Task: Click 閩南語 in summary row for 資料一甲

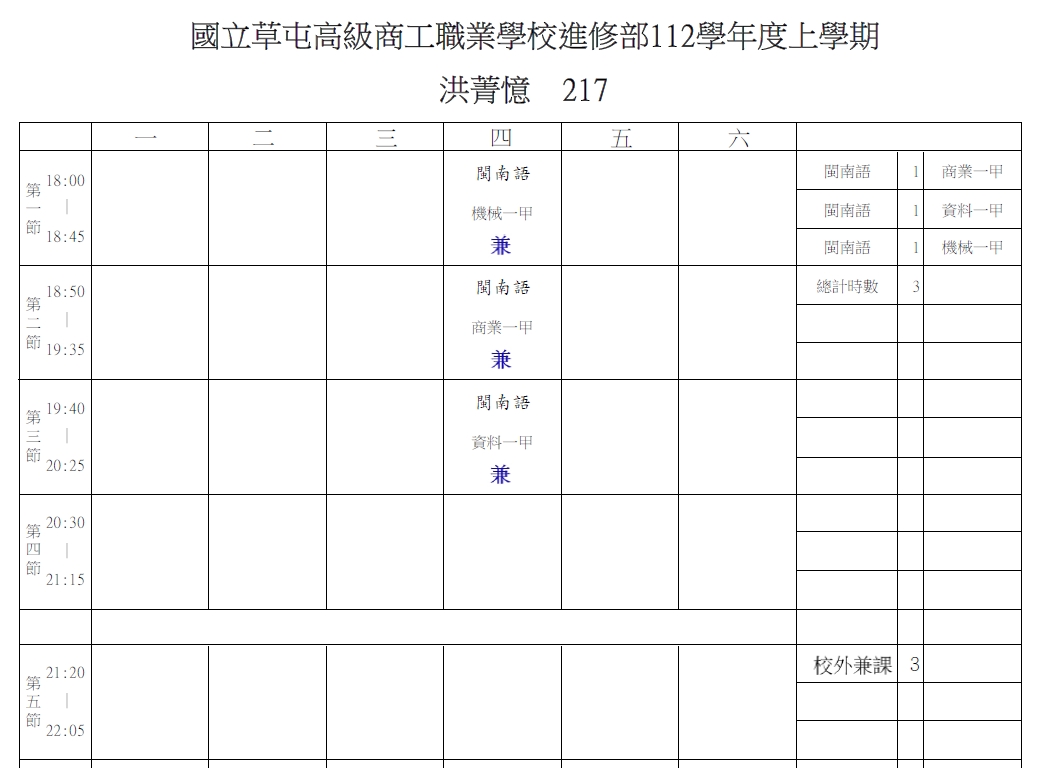Action: pyautogui.click(x=847, y=211)
